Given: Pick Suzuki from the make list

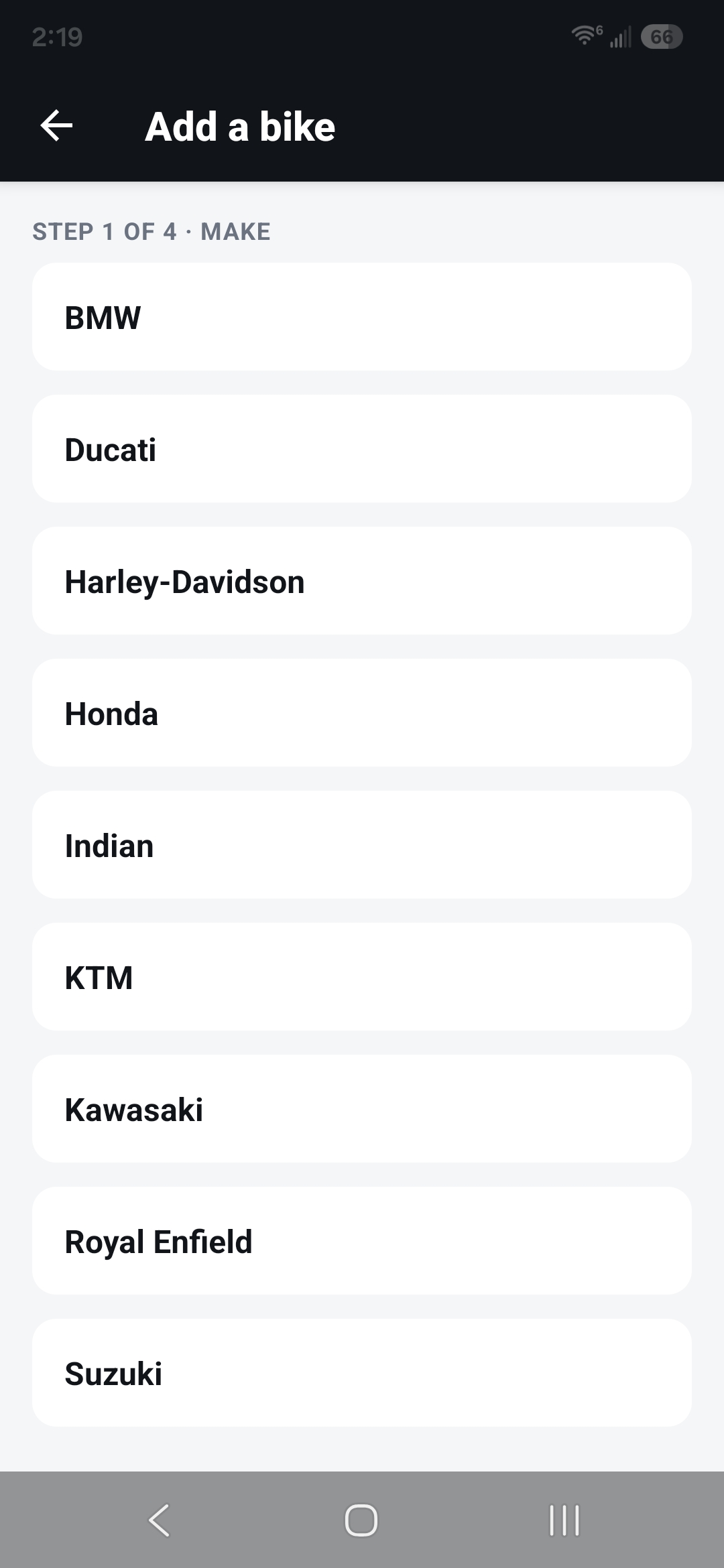Looking at the screenshot, I should (x=362, y=1373).
